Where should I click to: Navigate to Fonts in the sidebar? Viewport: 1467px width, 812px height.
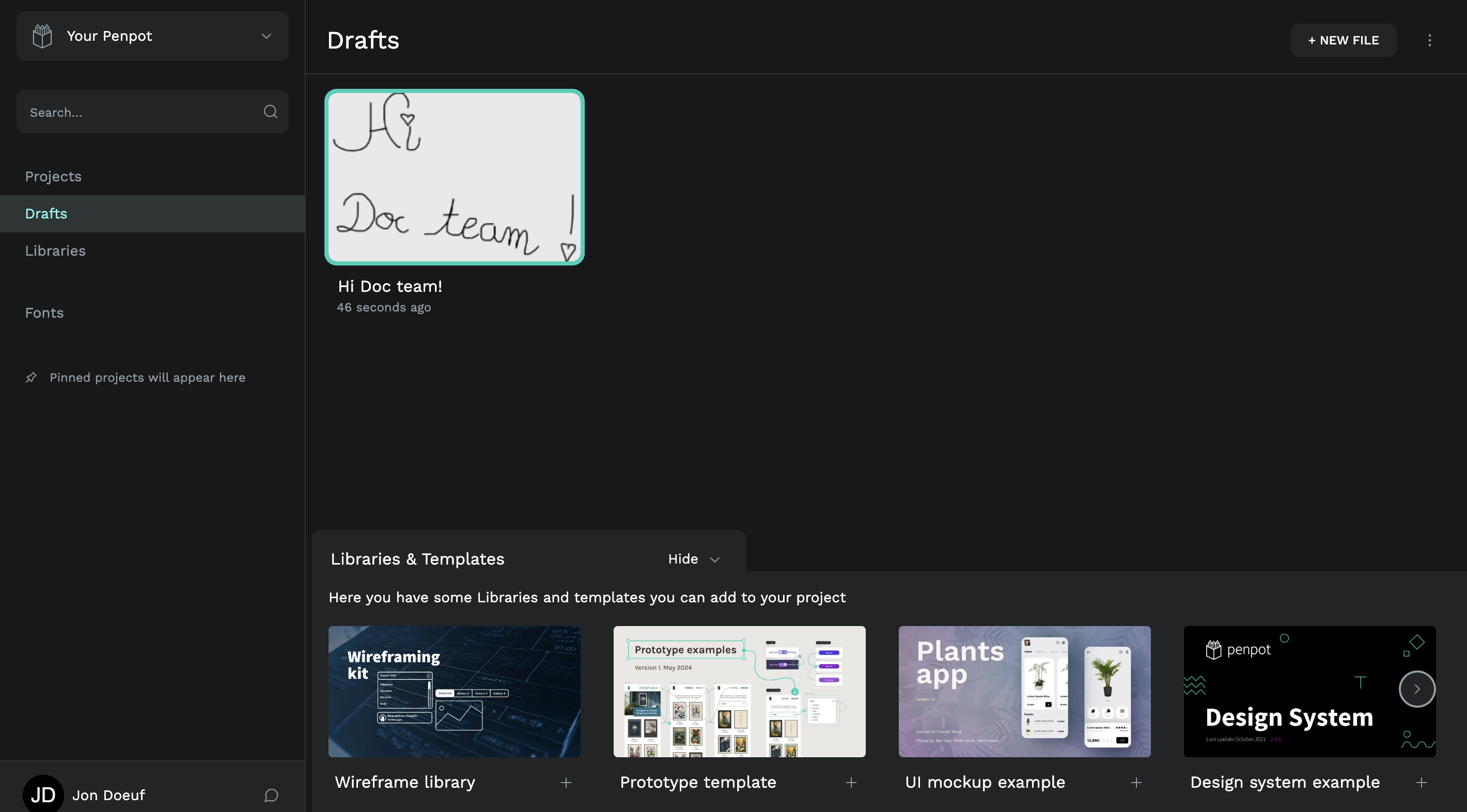44,313
